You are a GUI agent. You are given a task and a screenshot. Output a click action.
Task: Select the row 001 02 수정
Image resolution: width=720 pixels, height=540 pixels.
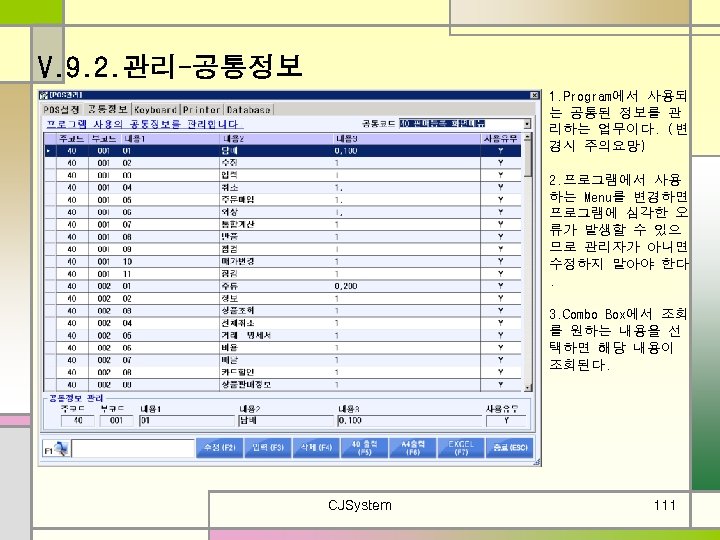click(283, 163)
